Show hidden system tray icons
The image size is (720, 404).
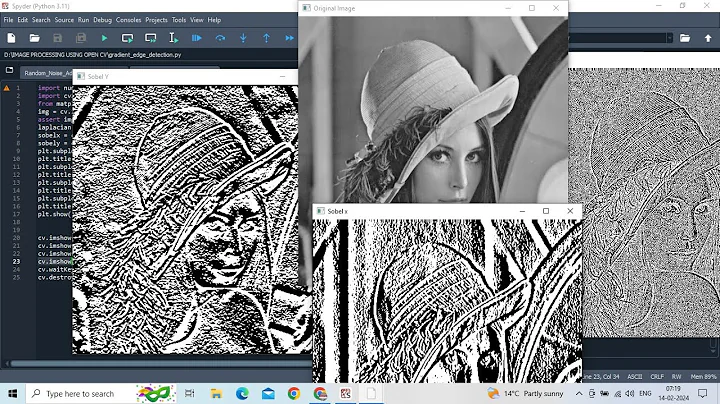(x=579, y=393)
